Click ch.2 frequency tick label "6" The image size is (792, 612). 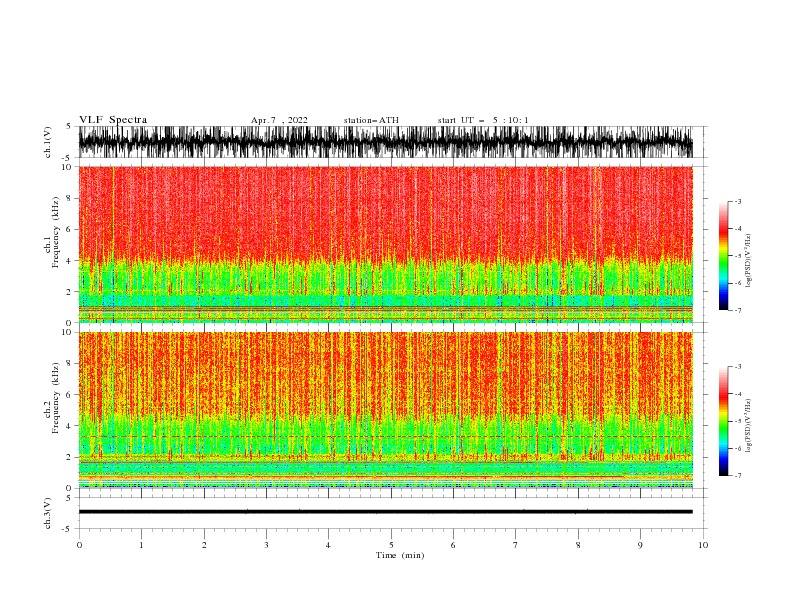[x=70, y=395]
